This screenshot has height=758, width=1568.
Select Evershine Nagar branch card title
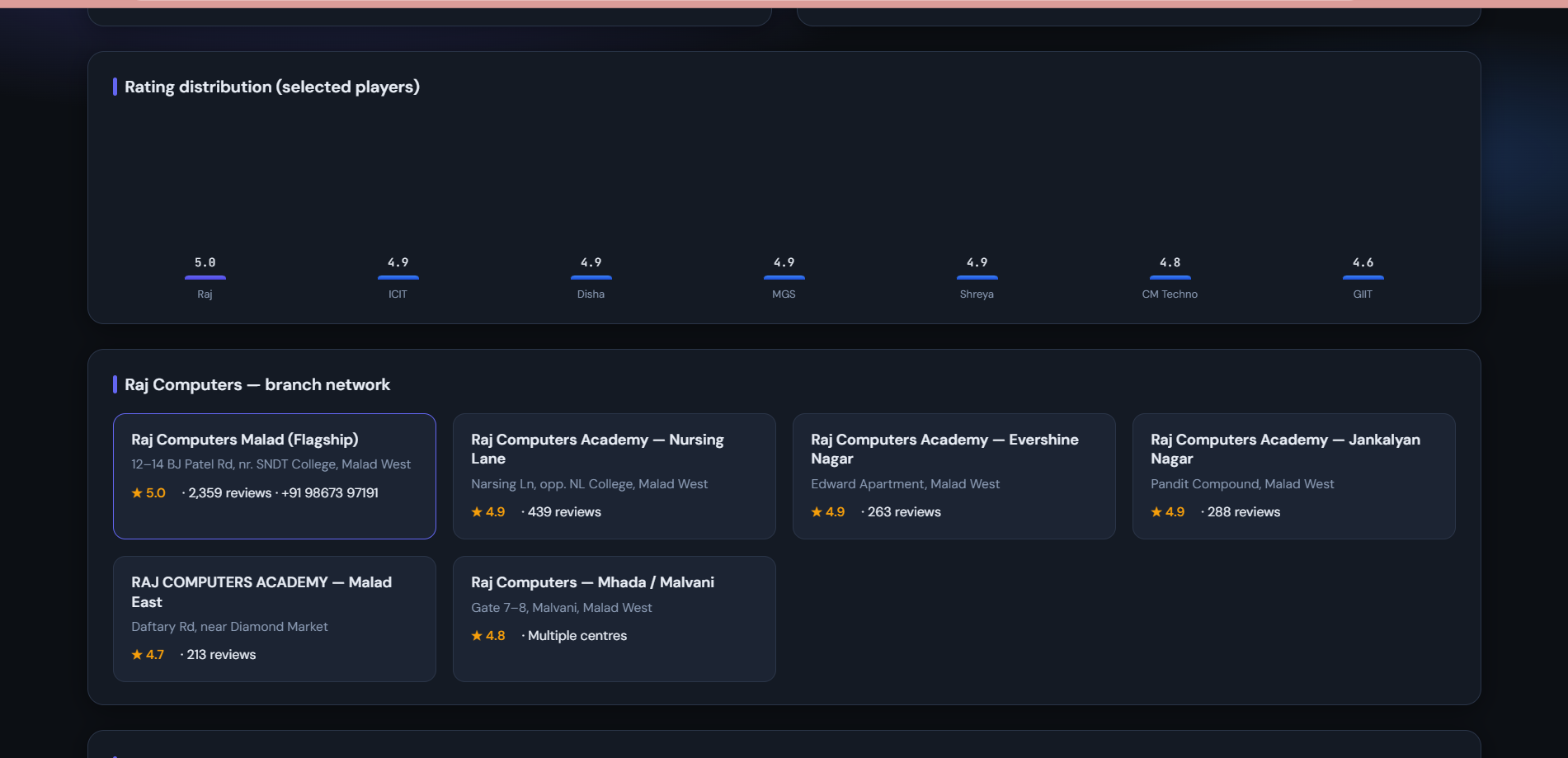click(x=944, y=449)
